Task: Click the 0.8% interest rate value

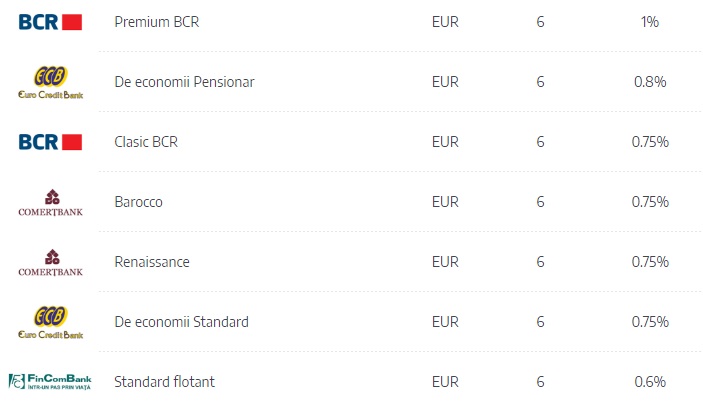Action: [x=650, y=82]
